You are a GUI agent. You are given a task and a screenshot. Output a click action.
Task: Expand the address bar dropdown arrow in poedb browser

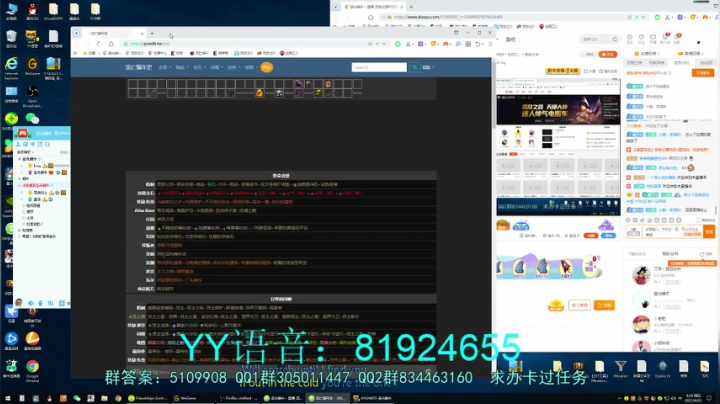tap(384, 44)
